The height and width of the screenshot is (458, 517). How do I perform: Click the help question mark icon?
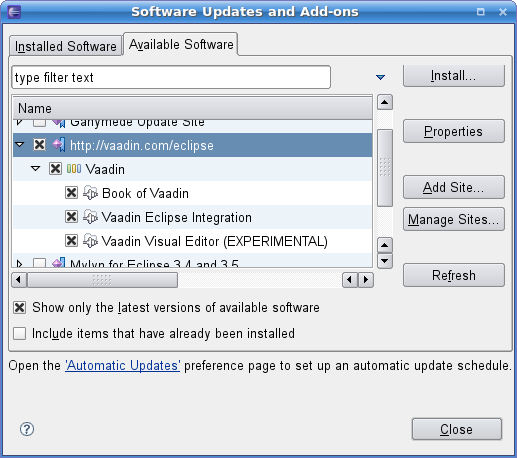coord(27,429)
